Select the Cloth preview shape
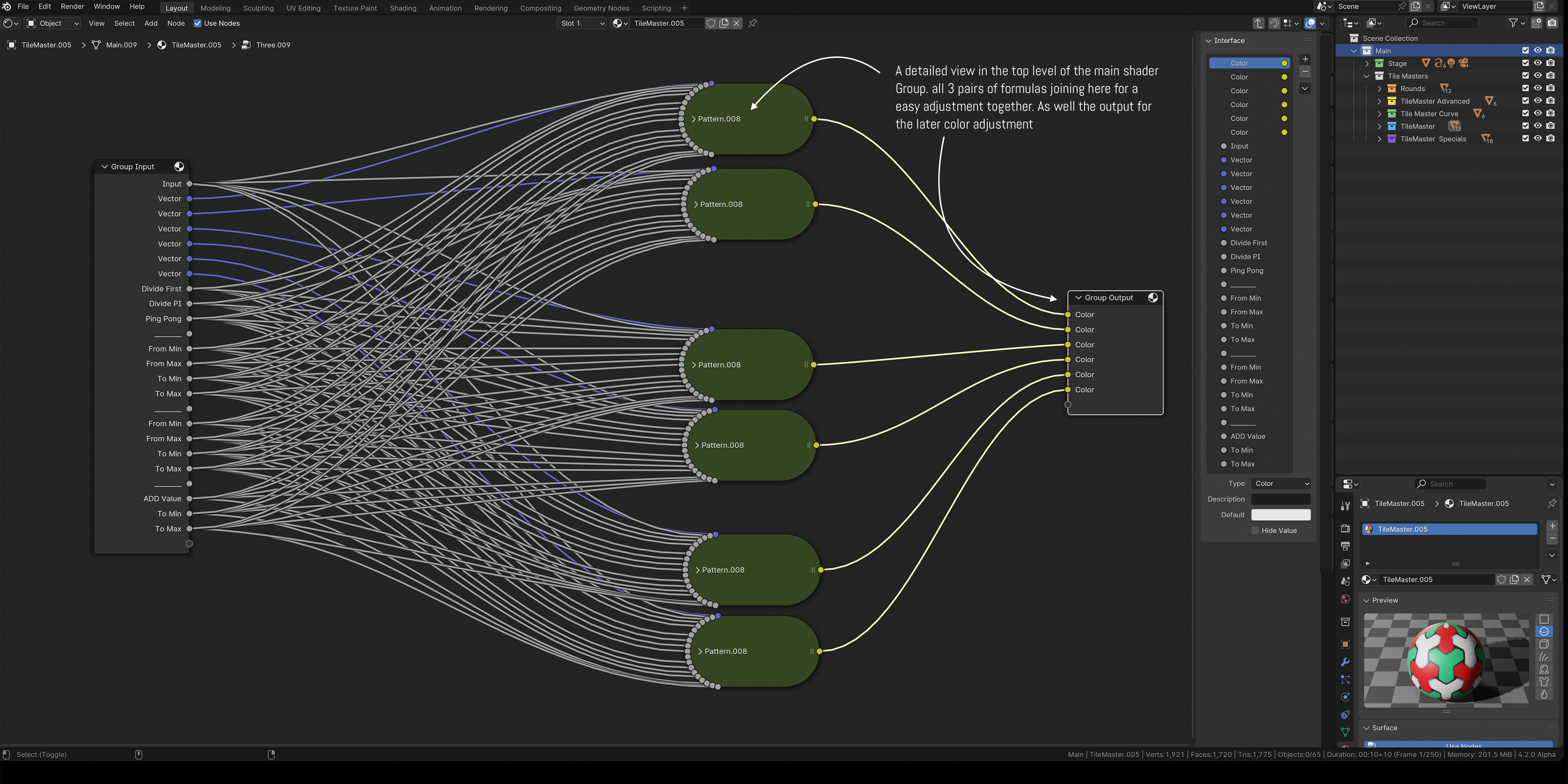The width and height of the screenshot is (1568, 784). 1544,682
